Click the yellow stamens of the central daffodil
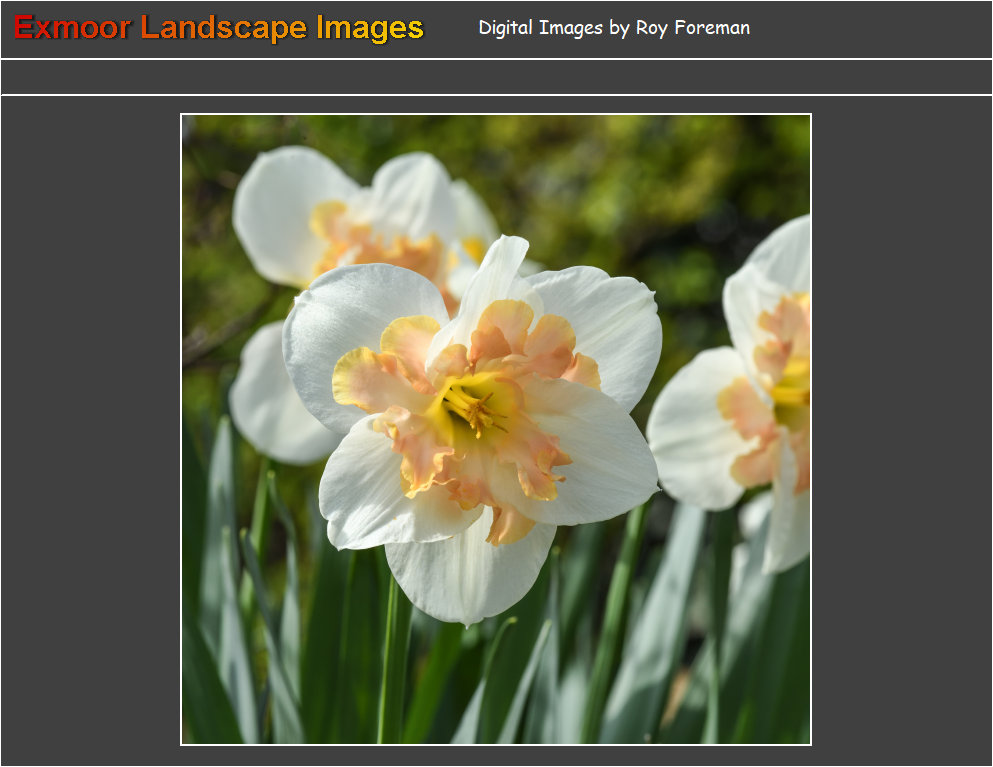This screenshot has height=767, width=993. pos(472,407)
